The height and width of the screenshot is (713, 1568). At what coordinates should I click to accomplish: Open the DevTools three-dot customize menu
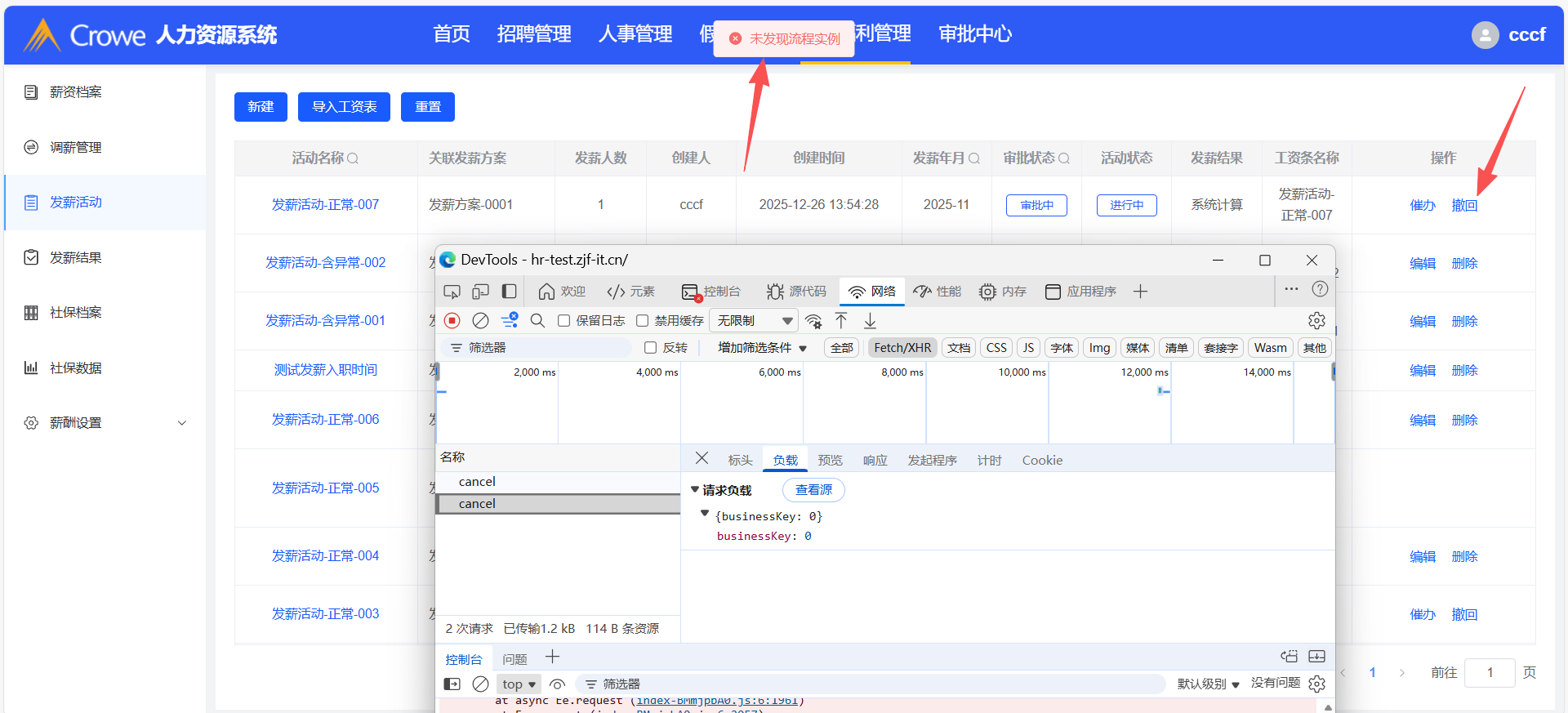(x=1291, y=289)
